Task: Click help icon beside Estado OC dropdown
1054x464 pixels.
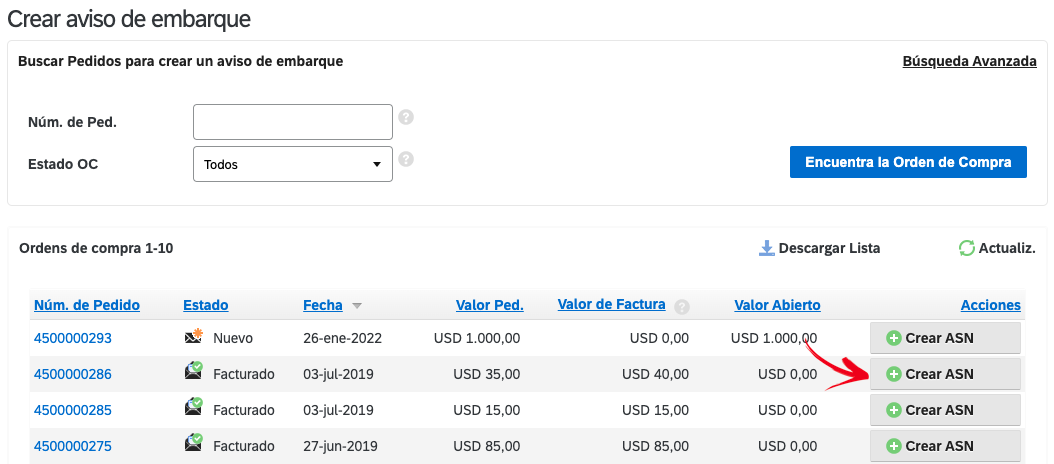Action: point(406,159)
